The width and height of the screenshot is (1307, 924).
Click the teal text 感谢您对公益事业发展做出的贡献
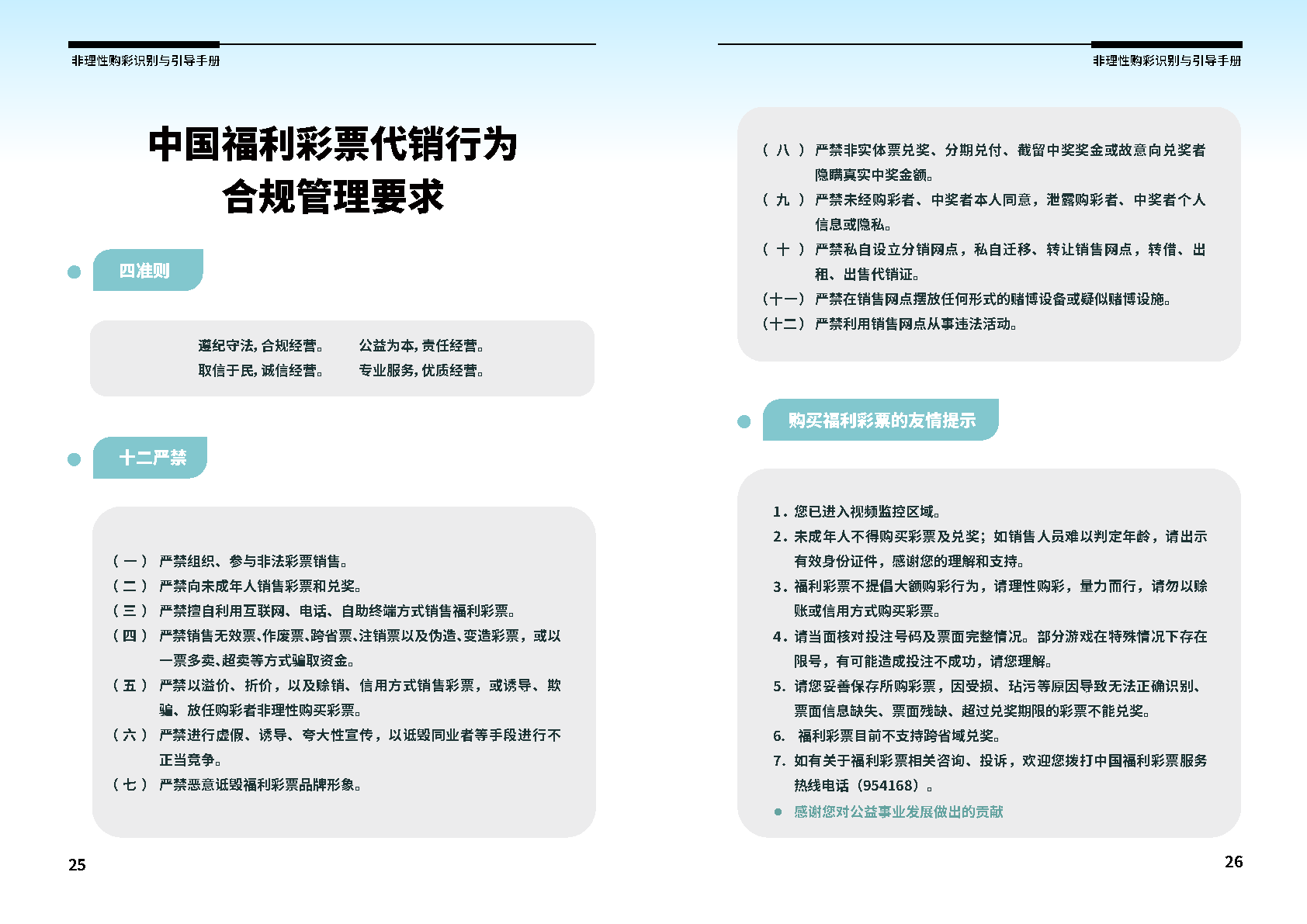[898, 812]
